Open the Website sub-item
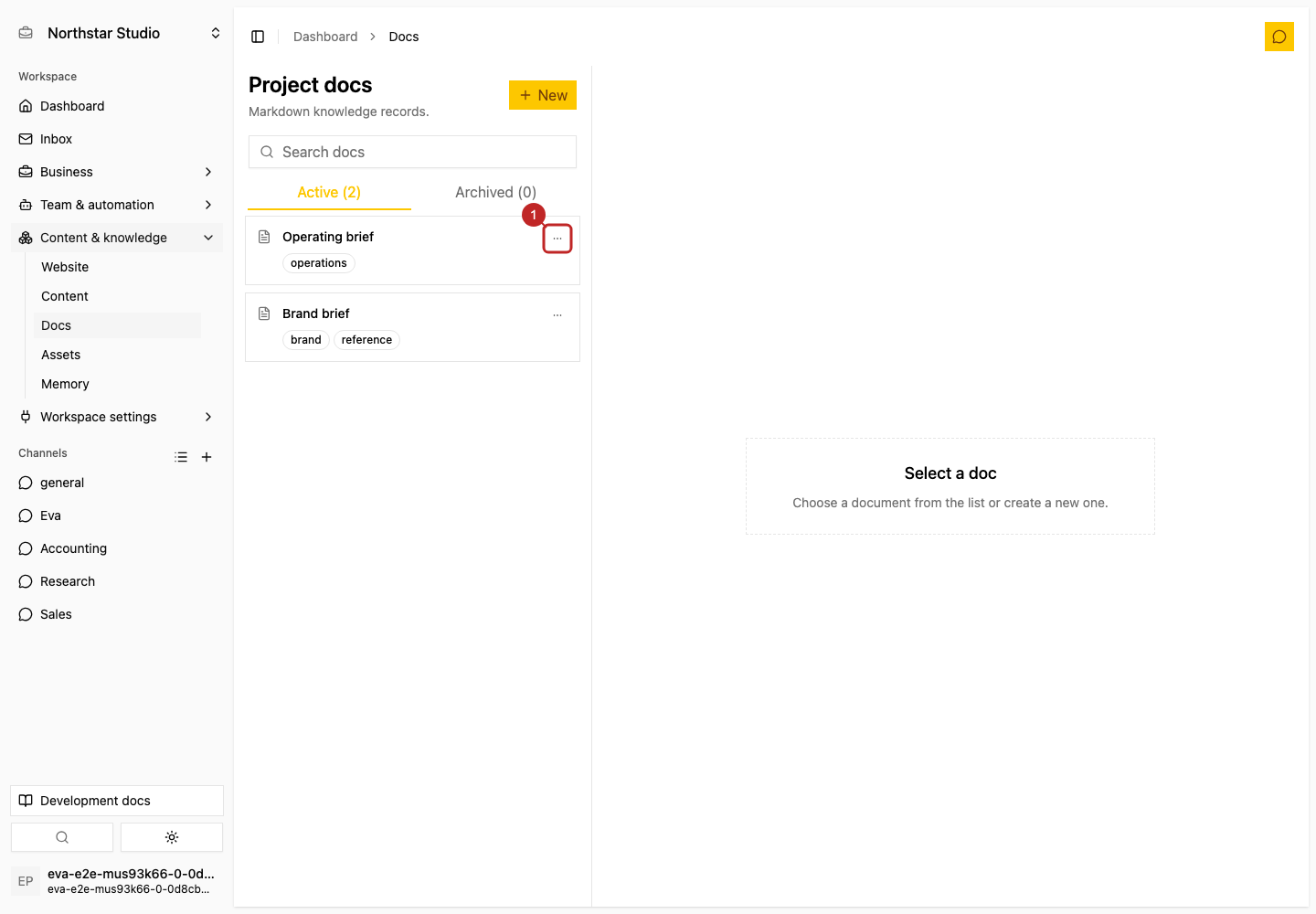 coord(117,267)
